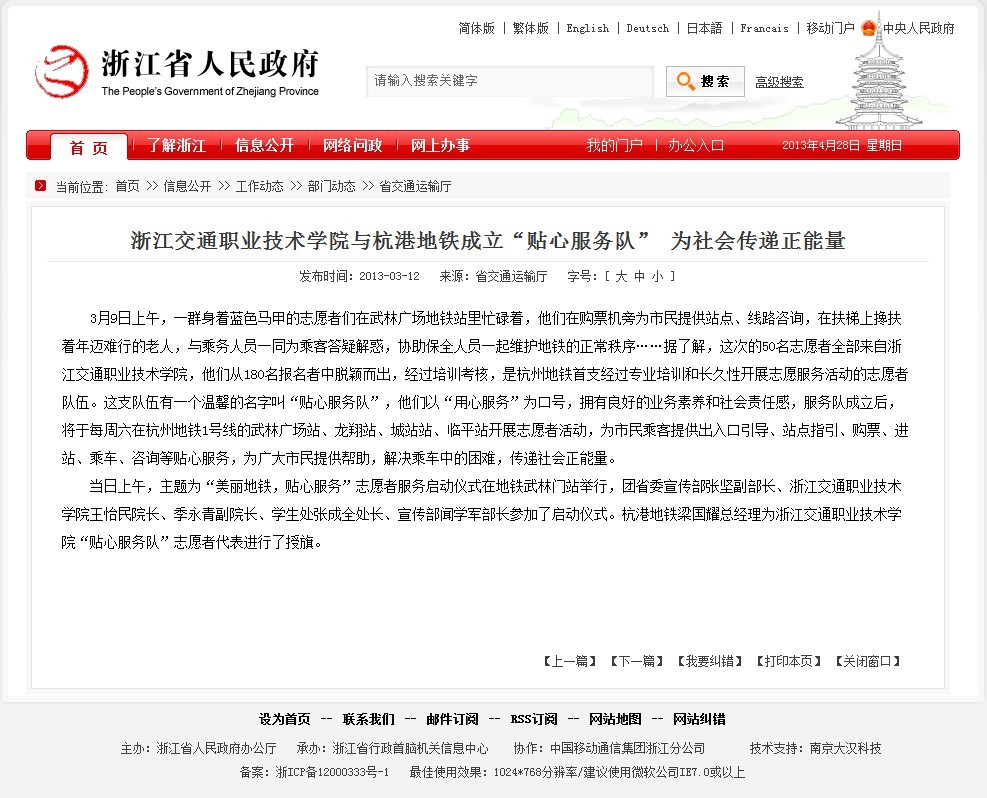Click 浙江省行政首脑机关信息中心 text
This screenshot has width=987, height=798.
coord(410,748)
